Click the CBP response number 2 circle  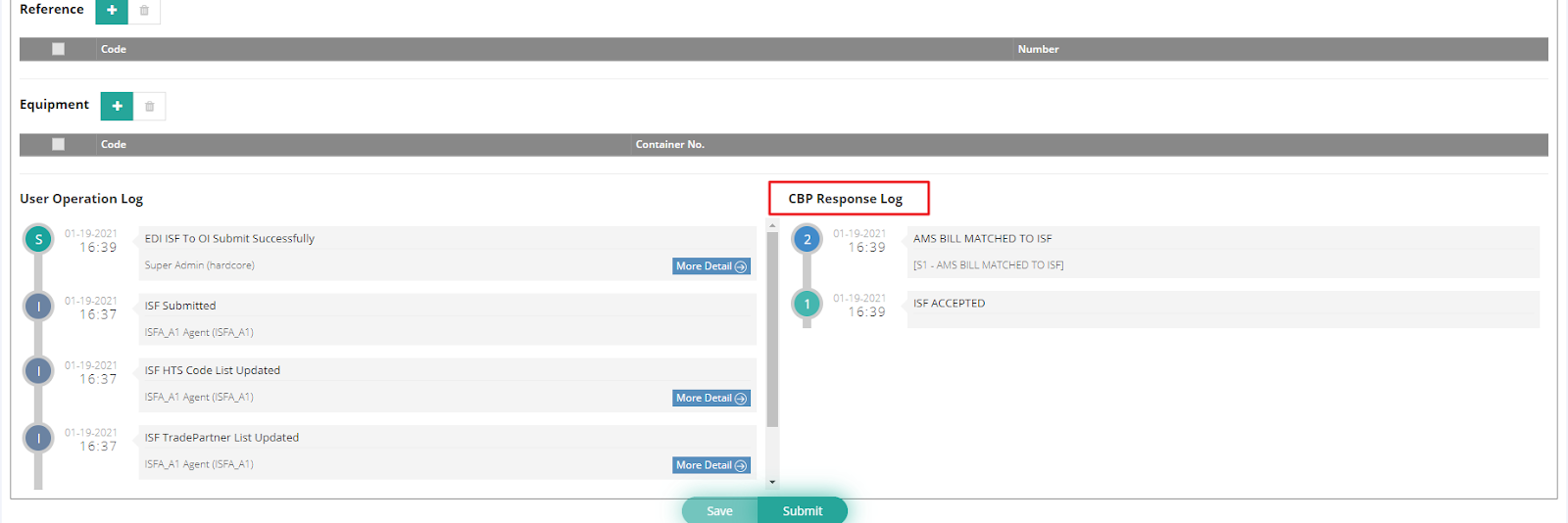807,239
